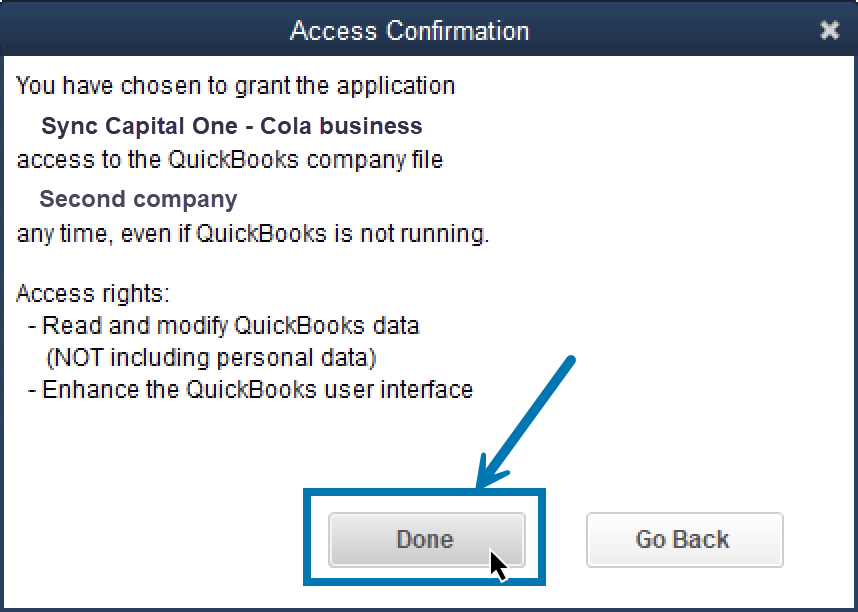858x612 pixels.
Task: Click the Access Confirmation title text
Action: coord(409,31)
